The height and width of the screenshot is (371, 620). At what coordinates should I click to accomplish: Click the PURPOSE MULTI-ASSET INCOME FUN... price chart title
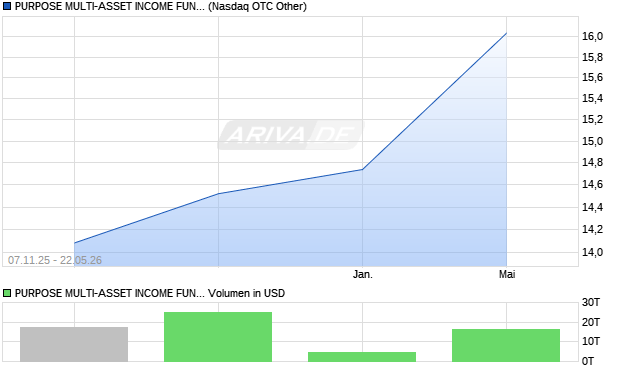pyautogui.click(x=110, y=6)
